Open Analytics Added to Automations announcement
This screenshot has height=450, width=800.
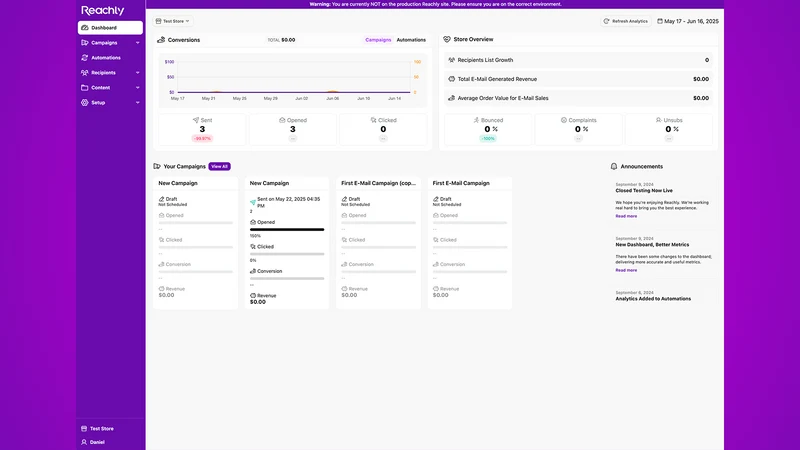tap(653, 299)
